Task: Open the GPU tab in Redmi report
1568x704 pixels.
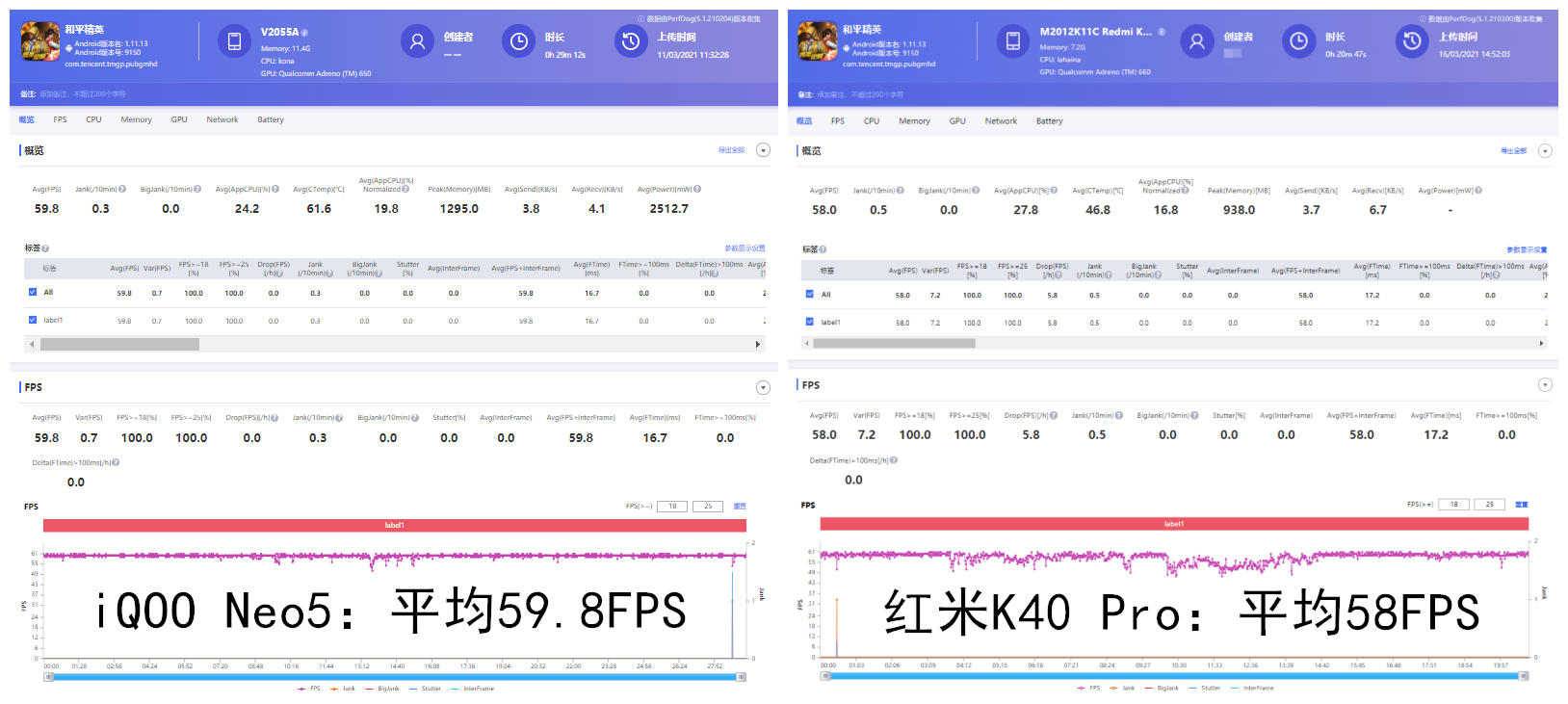Action: coord(957,121)
